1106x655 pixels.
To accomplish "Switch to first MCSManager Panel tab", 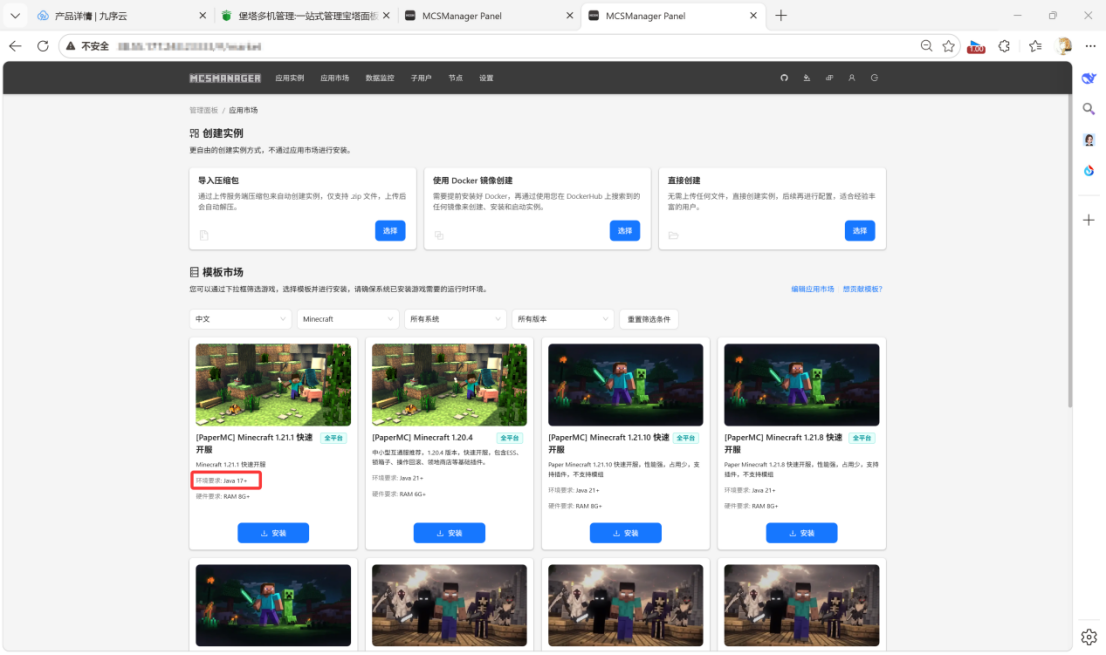I will pos(490,16).
